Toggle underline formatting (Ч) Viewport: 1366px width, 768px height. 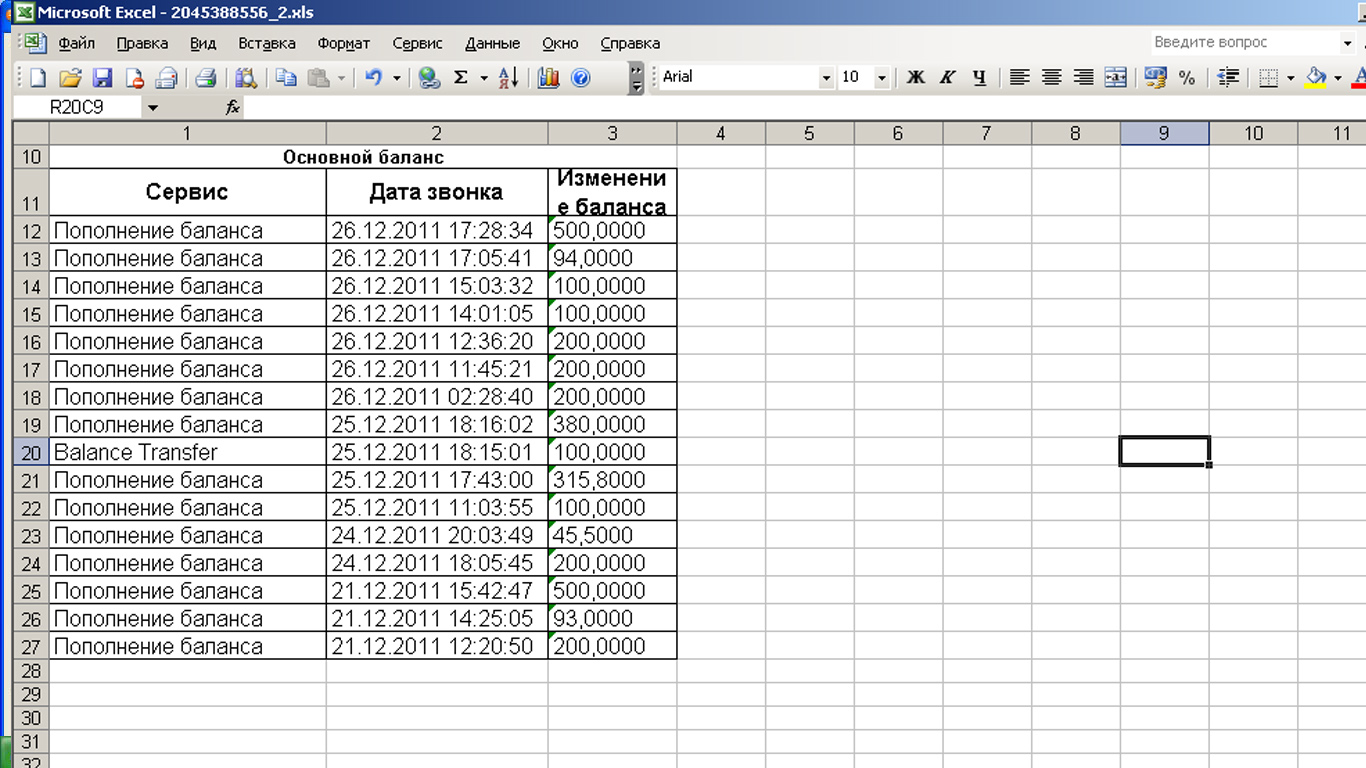[x=979, y=78]
